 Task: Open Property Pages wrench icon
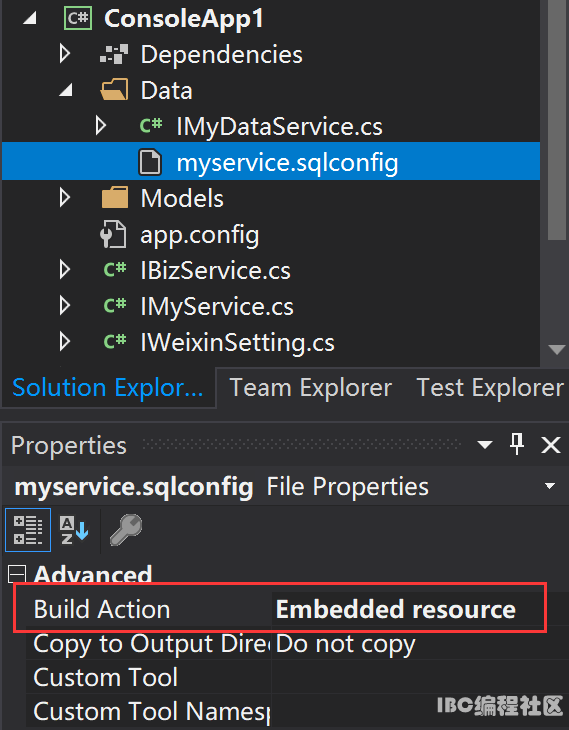[126, 530]
